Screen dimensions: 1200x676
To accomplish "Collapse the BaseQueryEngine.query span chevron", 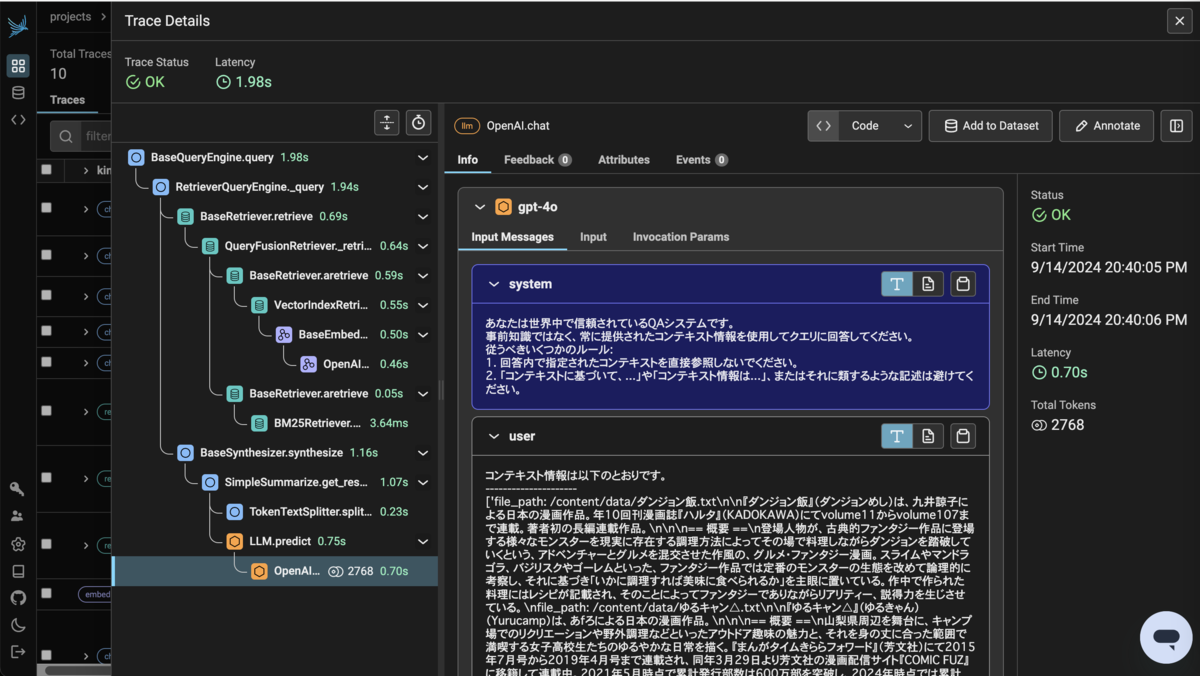I will [x=423, y=158].
